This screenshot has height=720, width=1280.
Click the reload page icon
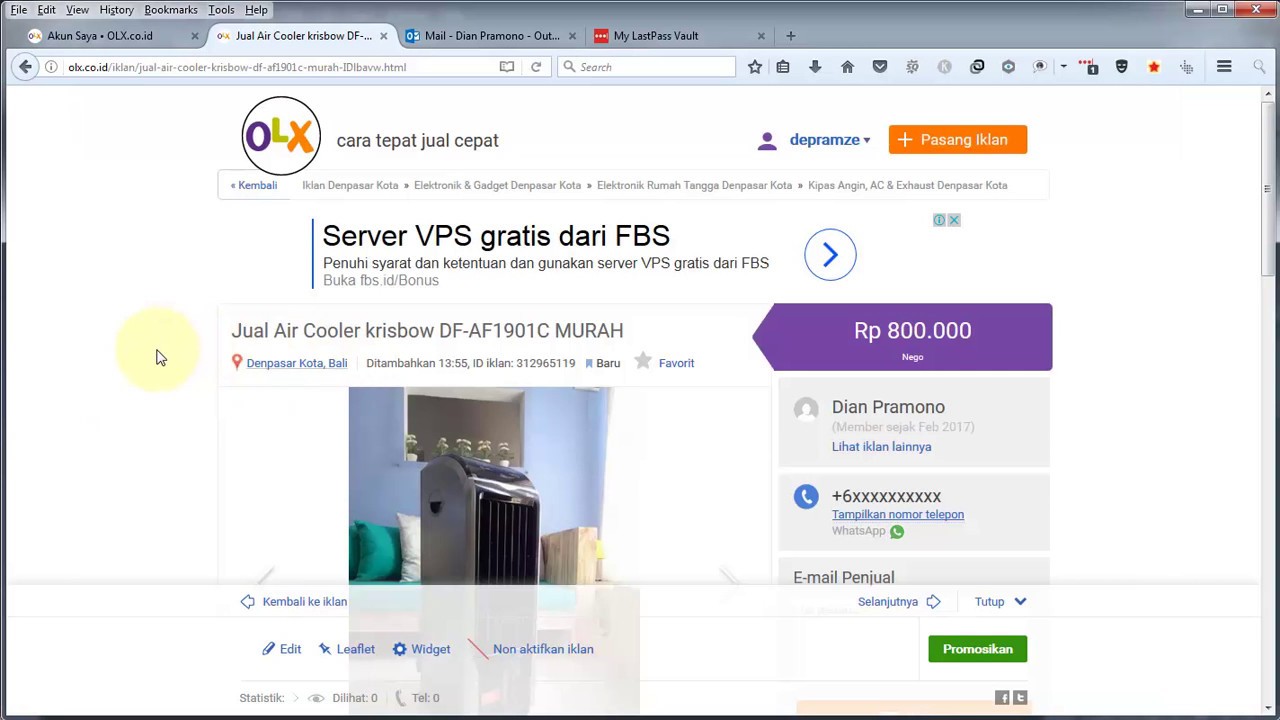[536, 67]
